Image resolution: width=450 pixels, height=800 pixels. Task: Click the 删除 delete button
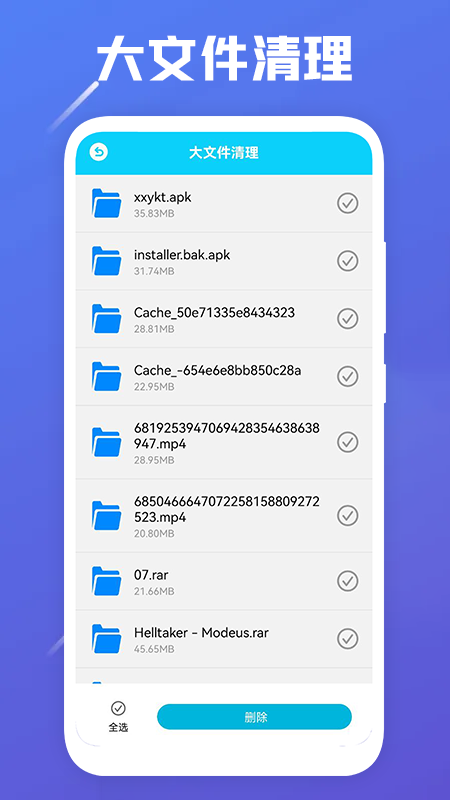[254, 717]
